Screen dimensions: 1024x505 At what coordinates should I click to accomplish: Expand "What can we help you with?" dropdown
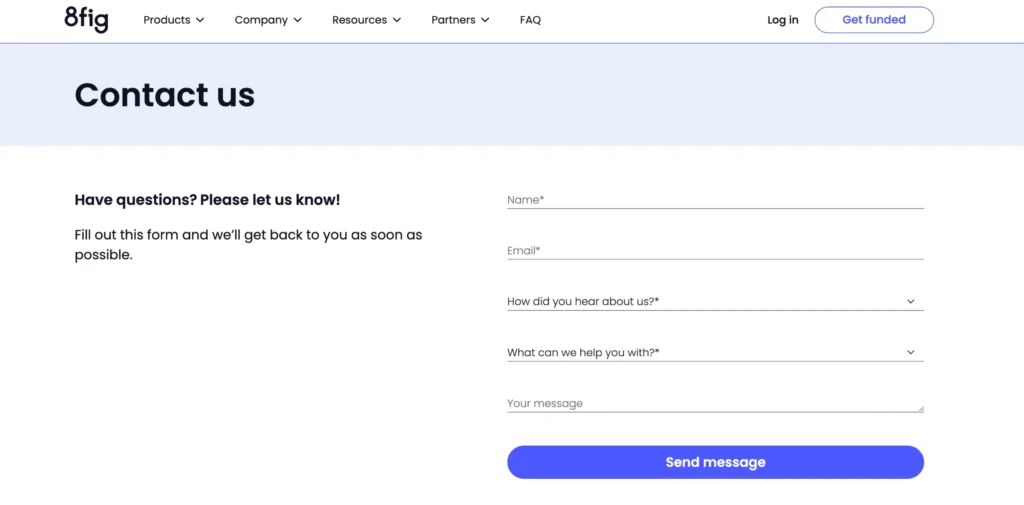(x=700, y=352)
